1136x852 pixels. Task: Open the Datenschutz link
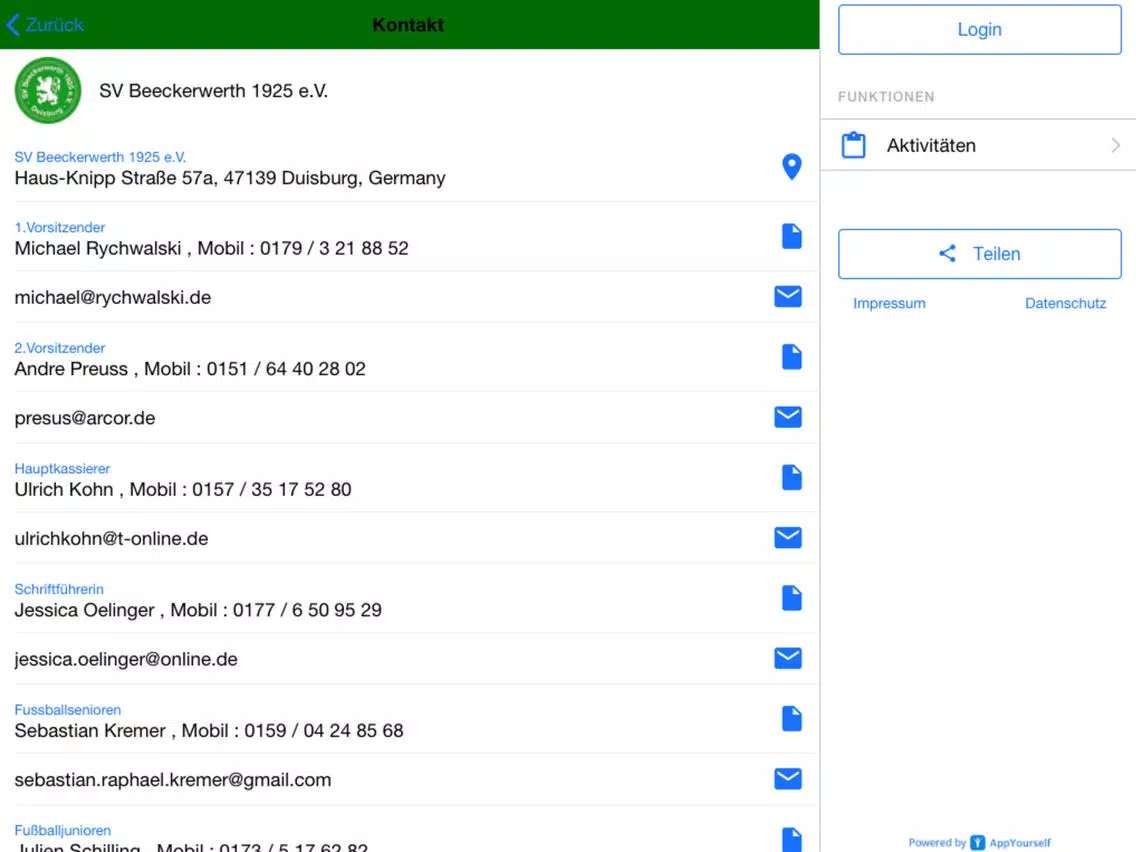(1065, 304)
